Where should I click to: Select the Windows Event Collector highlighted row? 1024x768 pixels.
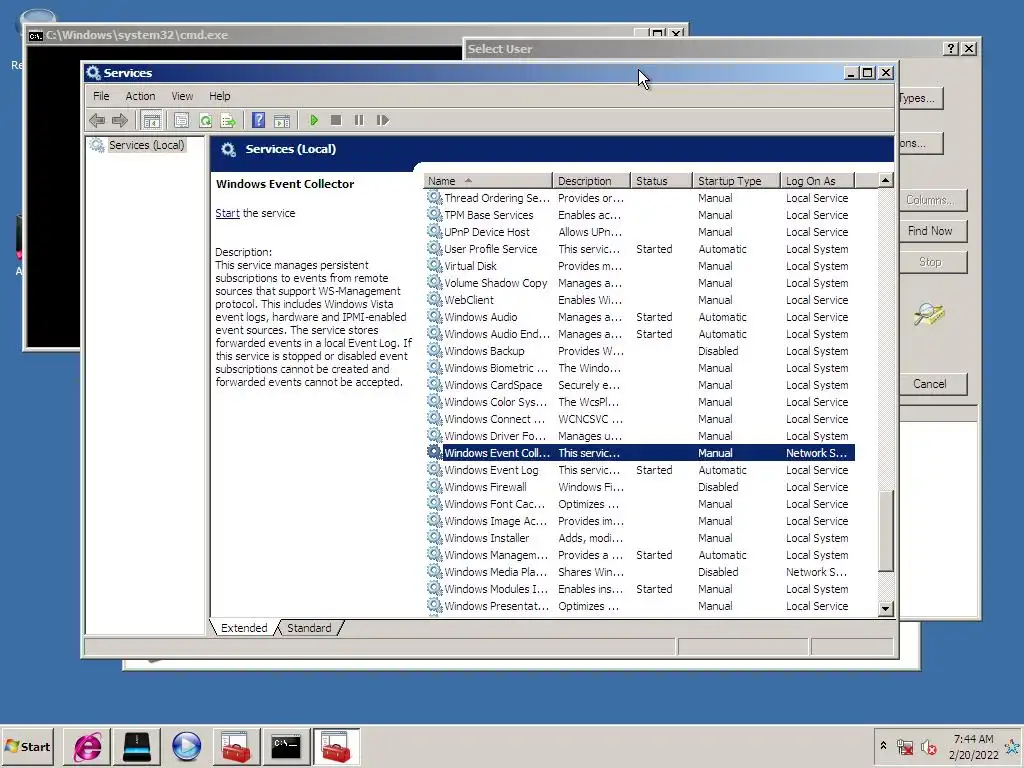639,453
